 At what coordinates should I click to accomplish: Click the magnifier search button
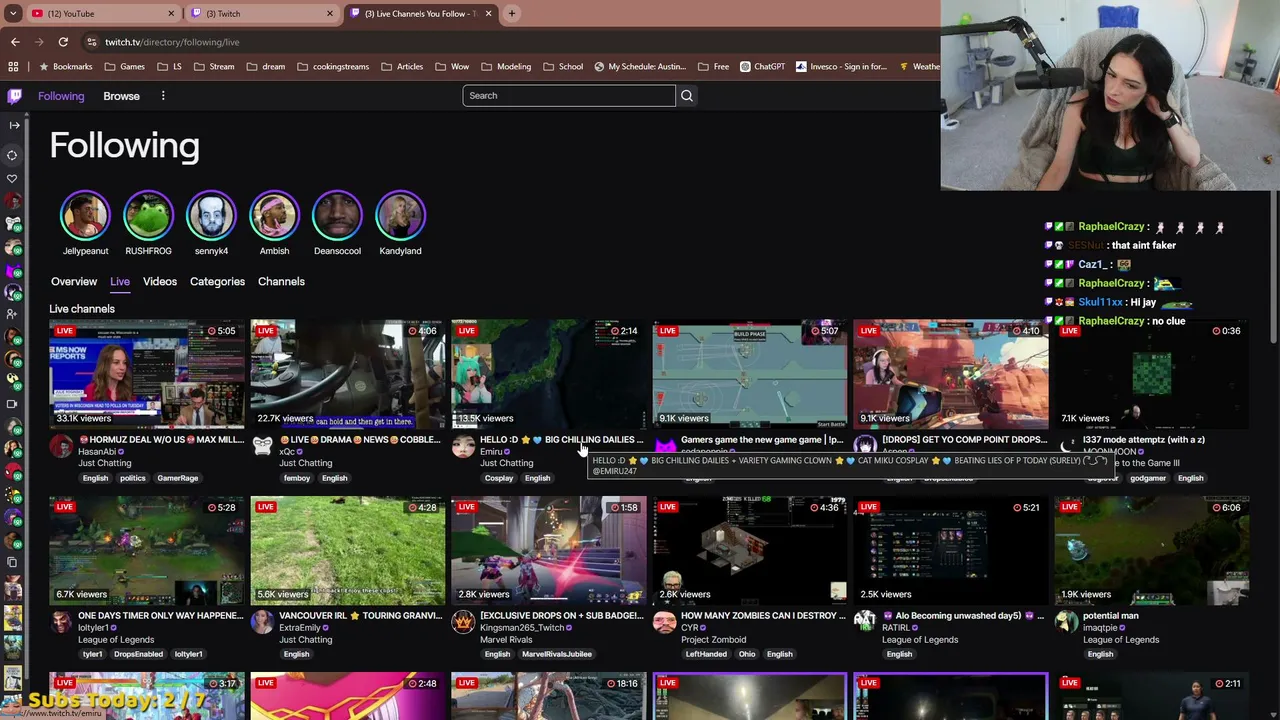point(687,96)
